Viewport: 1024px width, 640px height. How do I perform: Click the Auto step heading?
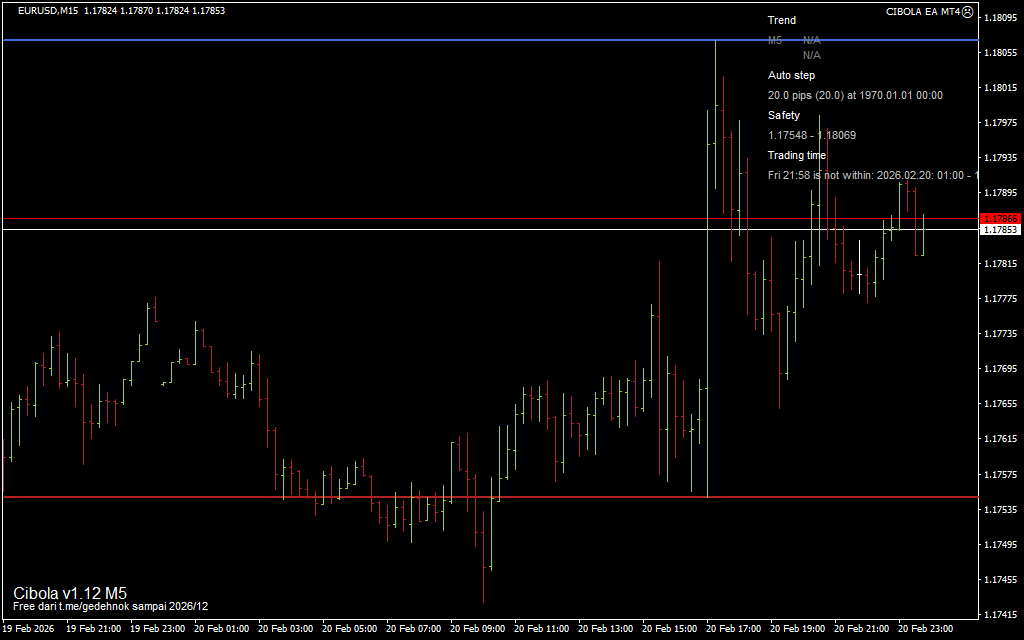click(791, 75)
